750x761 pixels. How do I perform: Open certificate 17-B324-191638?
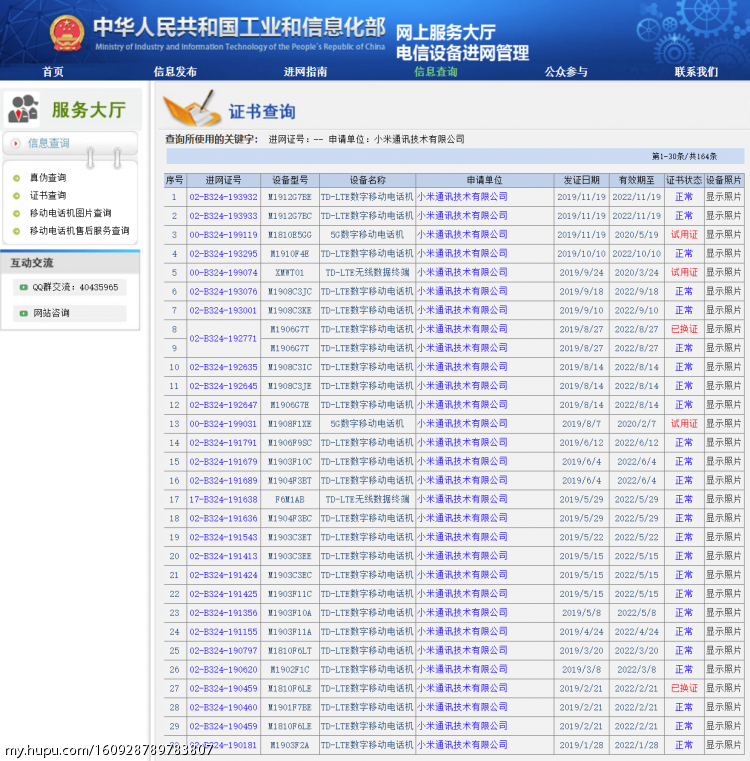point(223,500)
